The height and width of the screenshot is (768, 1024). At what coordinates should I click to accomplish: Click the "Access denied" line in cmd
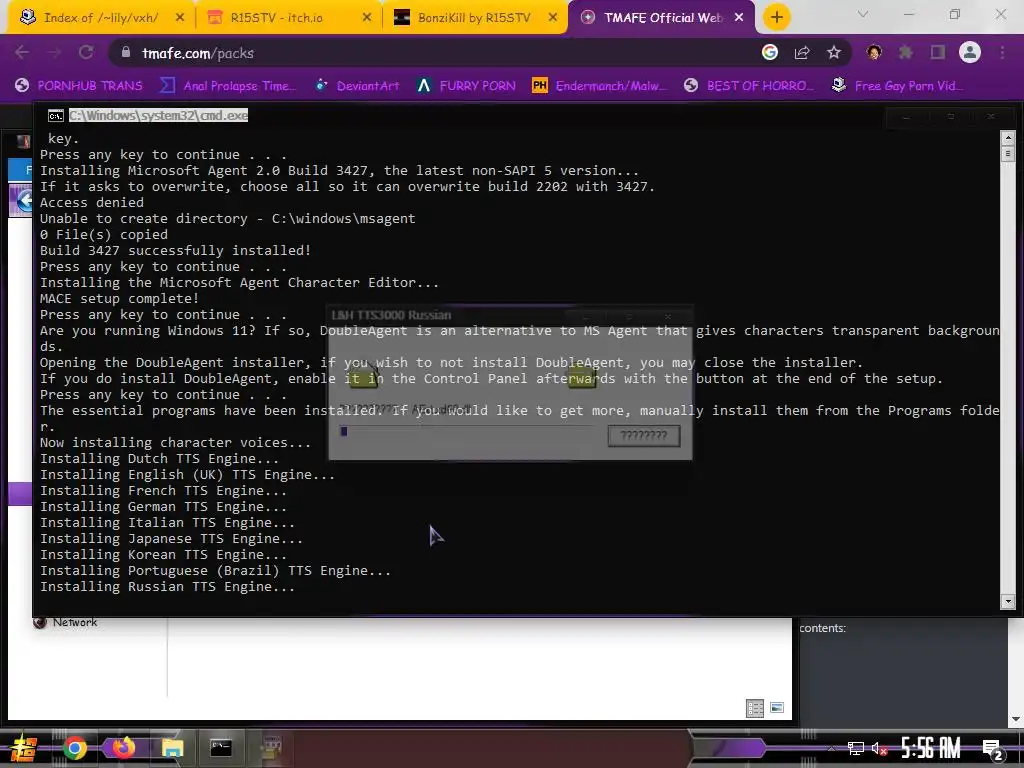(91, 202)
